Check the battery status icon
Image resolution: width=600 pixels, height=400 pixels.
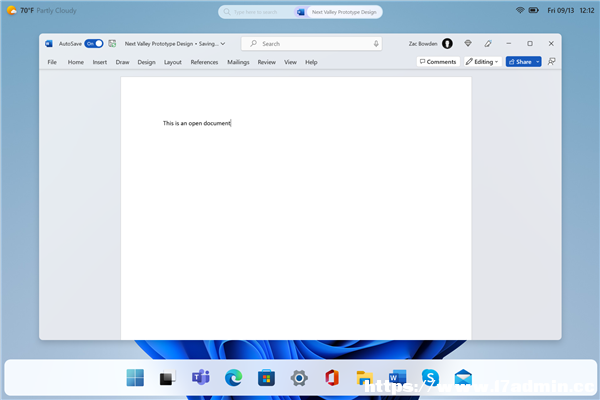click(x=533, y=10)
